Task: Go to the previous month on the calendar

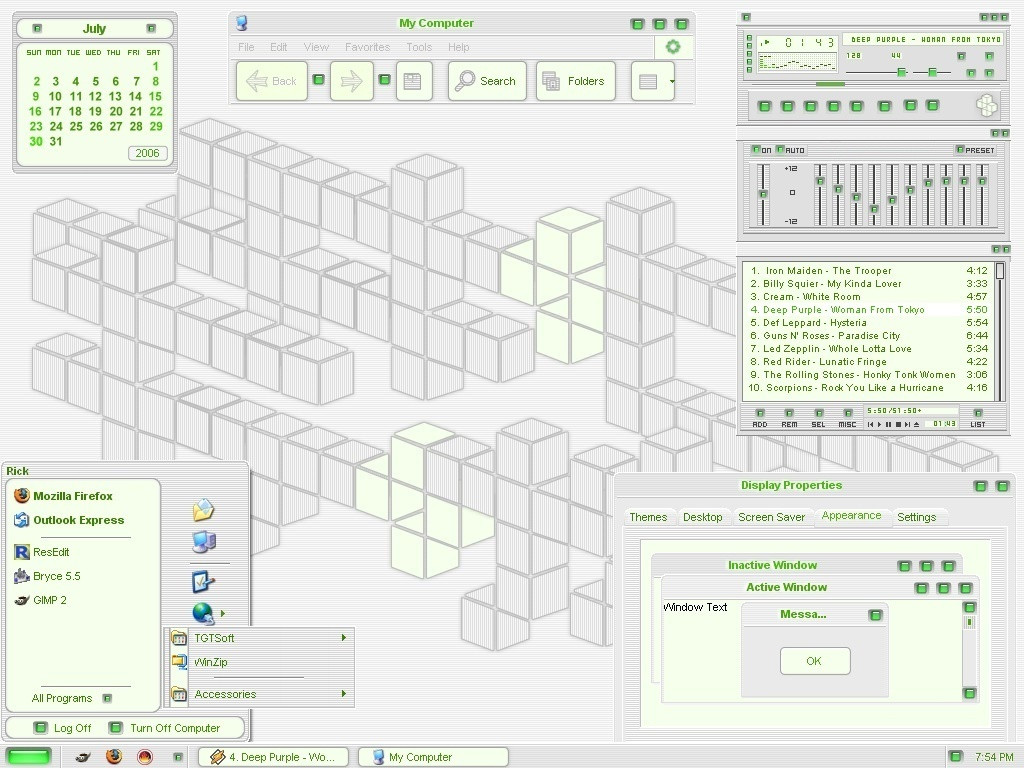Action: [37, 28]
